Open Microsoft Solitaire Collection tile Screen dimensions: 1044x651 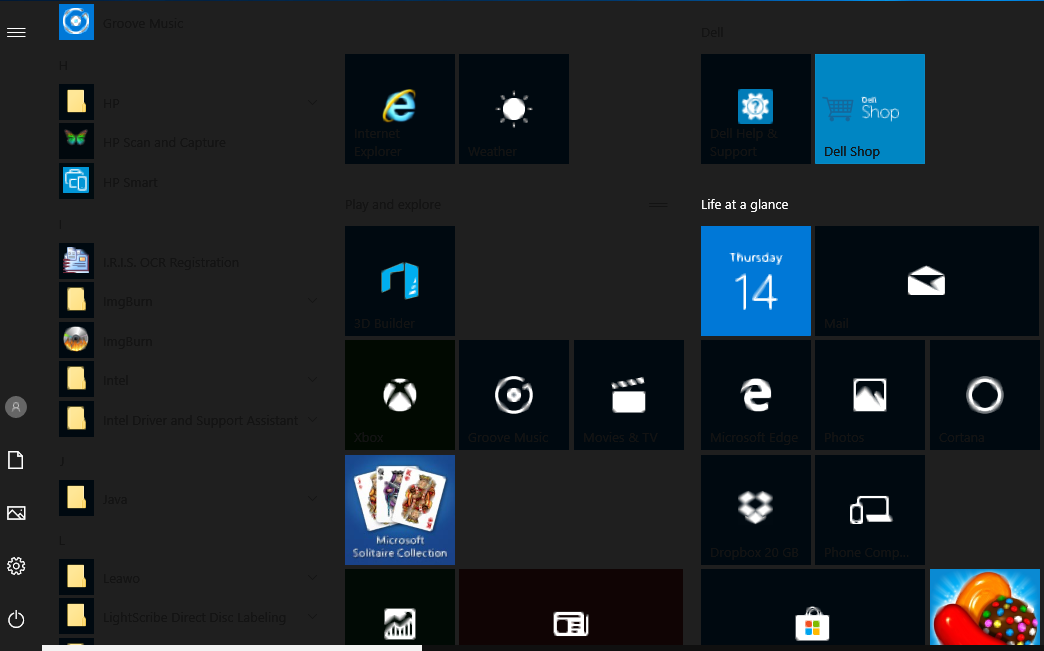coord(399,510)
